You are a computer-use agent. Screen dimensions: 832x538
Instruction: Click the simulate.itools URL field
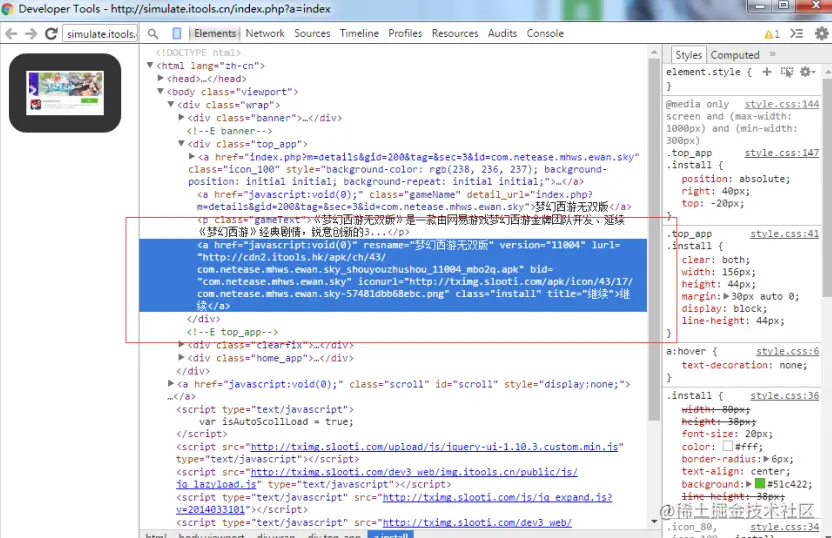(100, 34)
